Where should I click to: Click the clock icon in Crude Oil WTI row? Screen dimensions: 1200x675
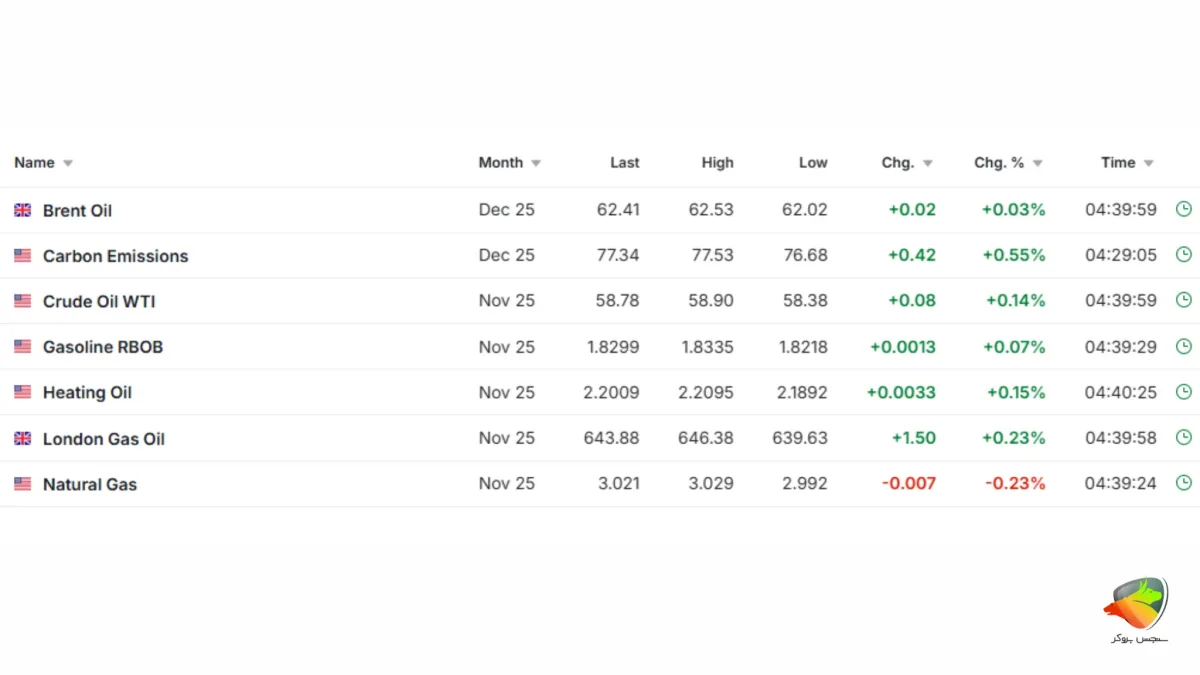[1183, 300]
